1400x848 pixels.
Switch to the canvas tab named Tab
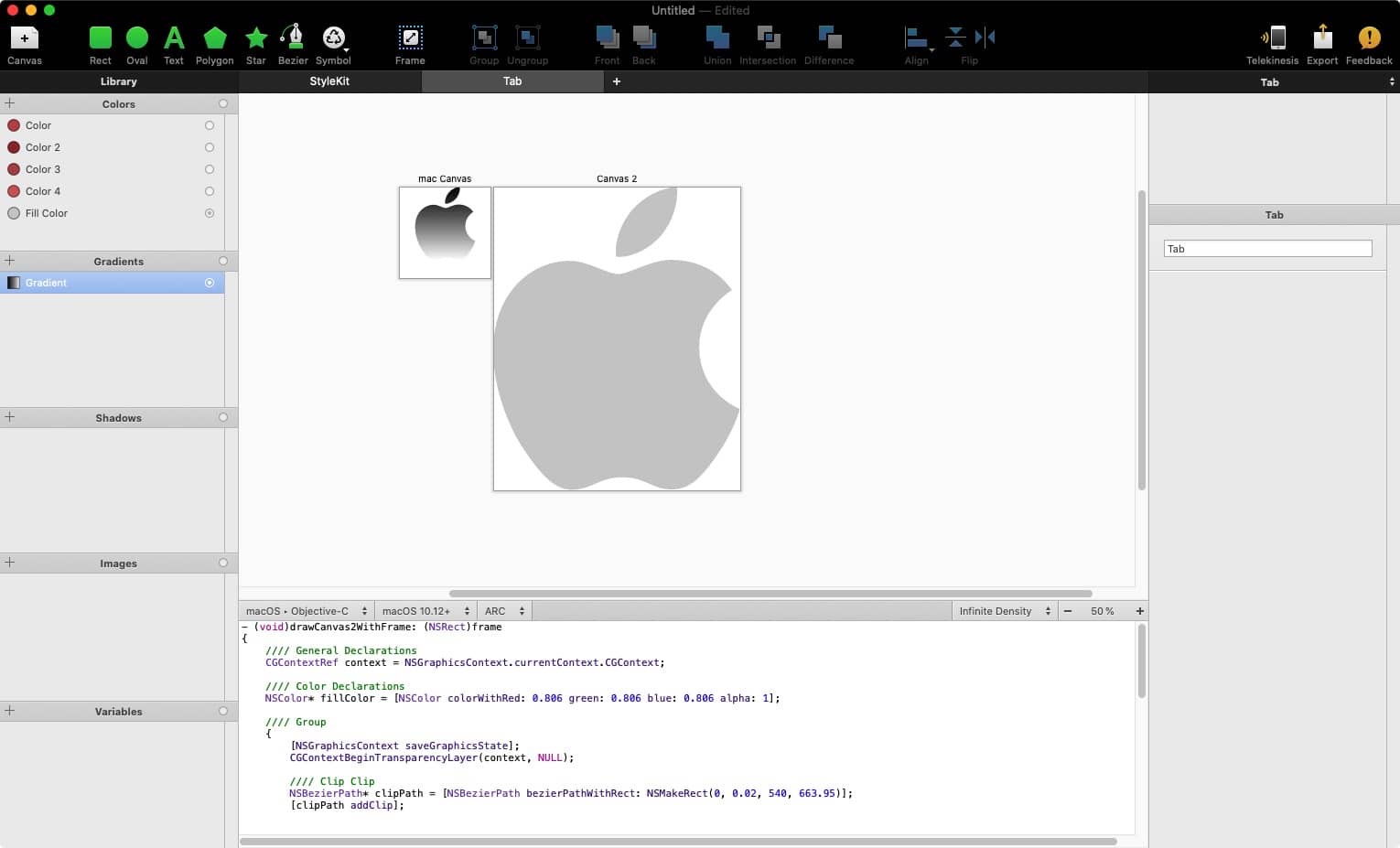[512, 81]
